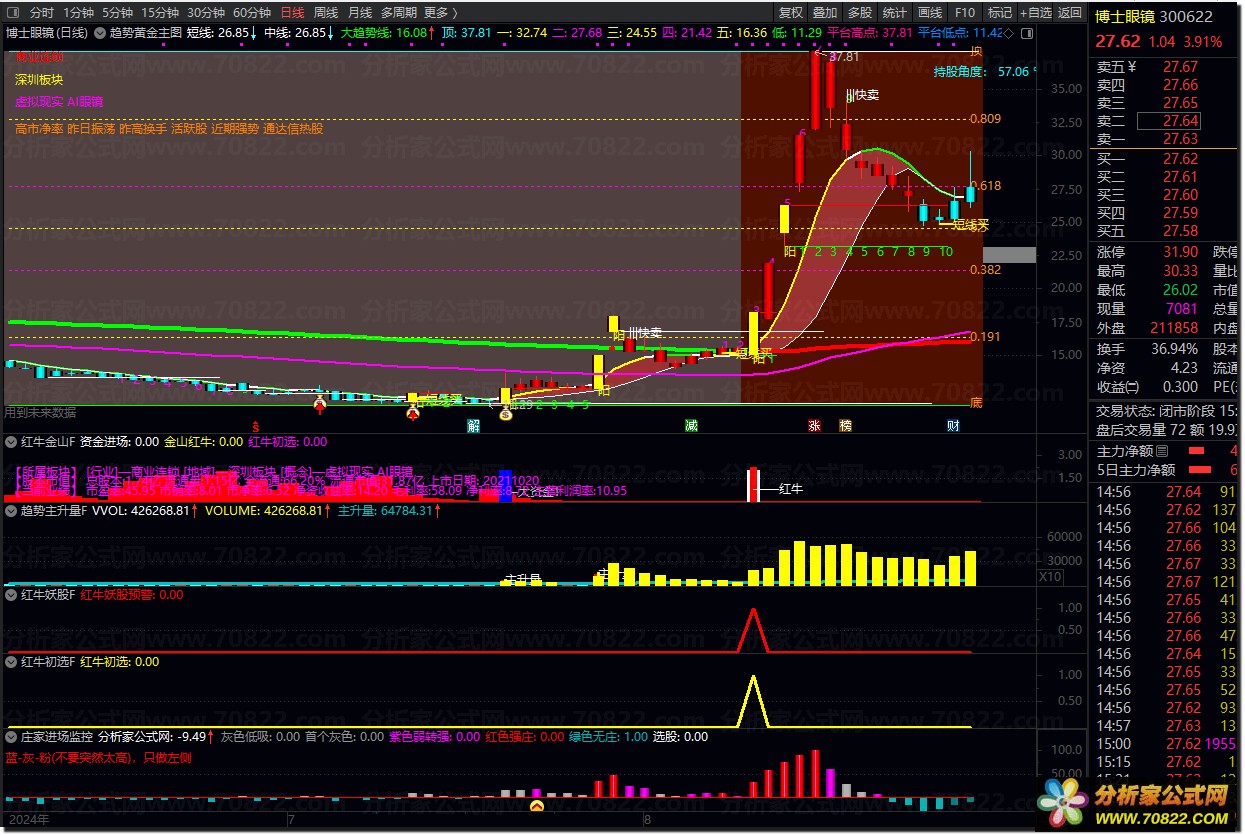The width and height of the screenshot is (1245, 835).
Task: Select the 周线 weekly period tab
Action: [x=326, y=13]
